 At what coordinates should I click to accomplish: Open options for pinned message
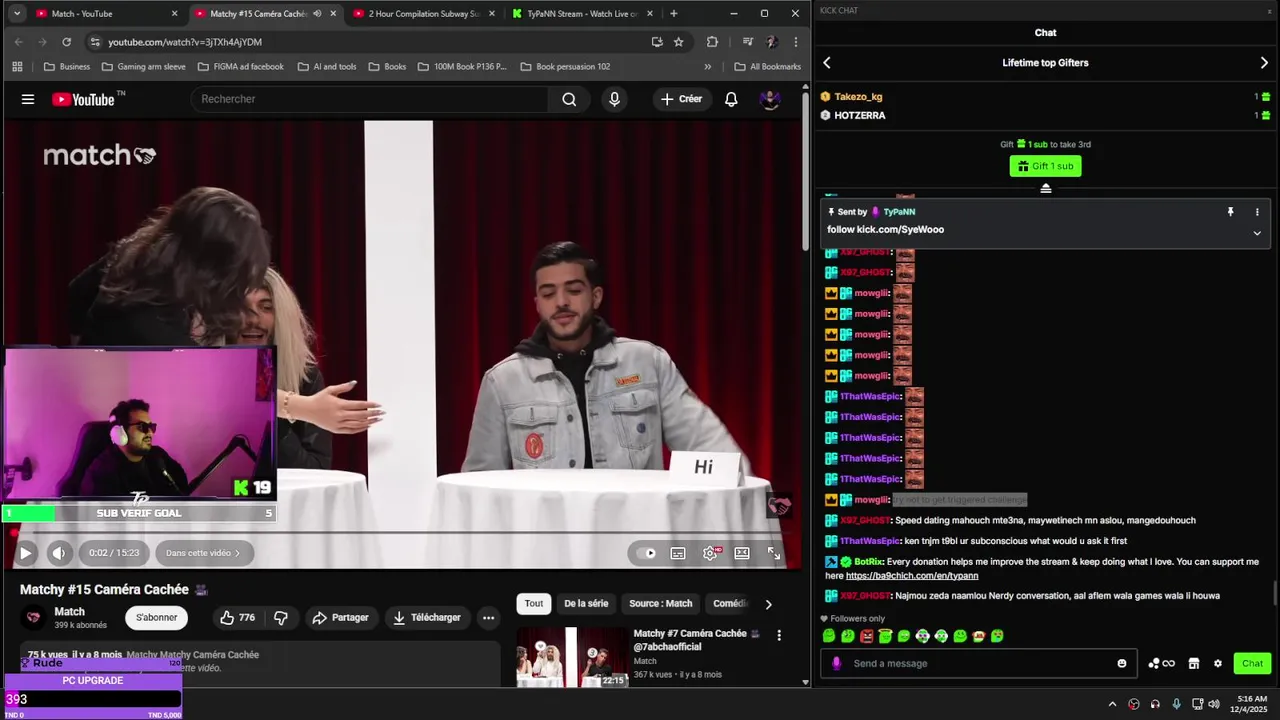coord(1257,212)
